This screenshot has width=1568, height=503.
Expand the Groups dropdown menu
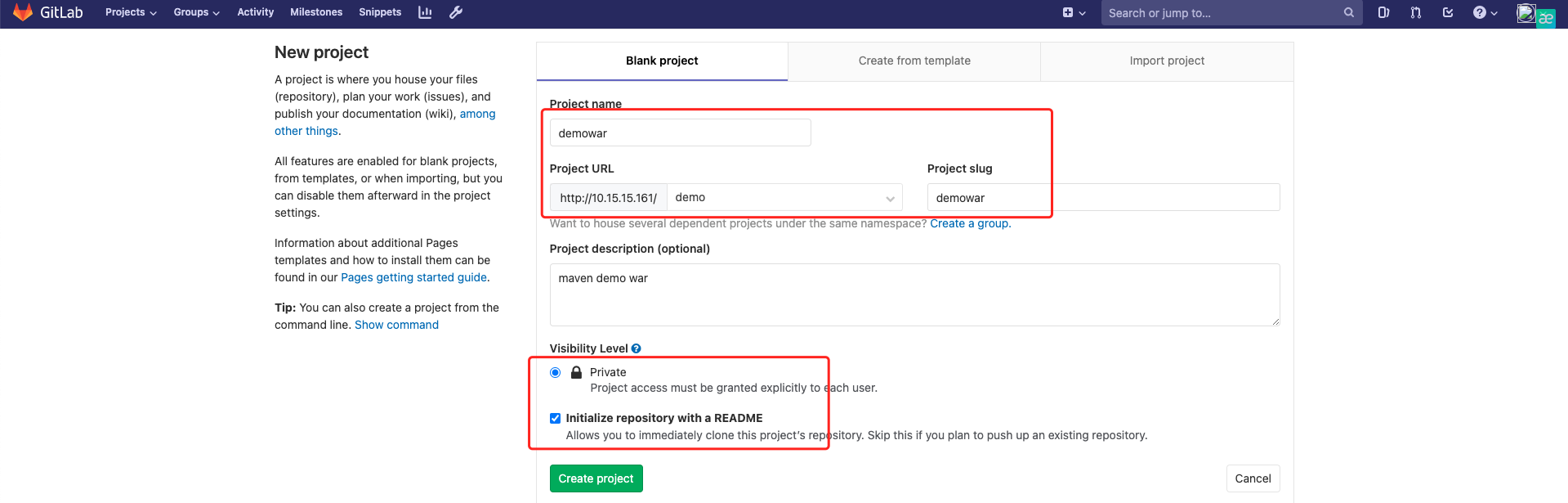(x=196, y=12)
